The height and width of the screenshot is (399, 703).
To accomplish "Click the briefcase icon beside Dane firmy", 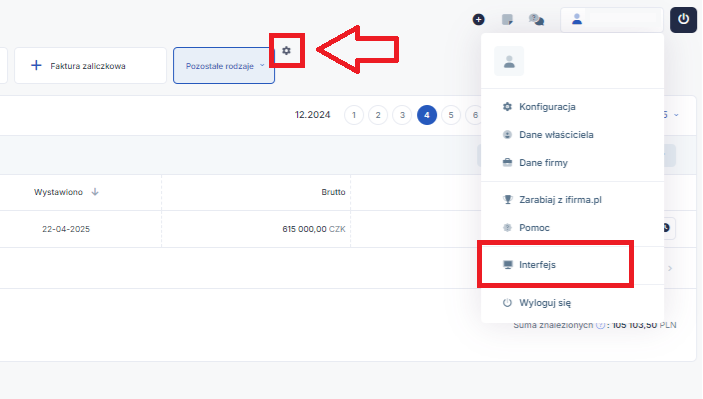I will point(507,163).
